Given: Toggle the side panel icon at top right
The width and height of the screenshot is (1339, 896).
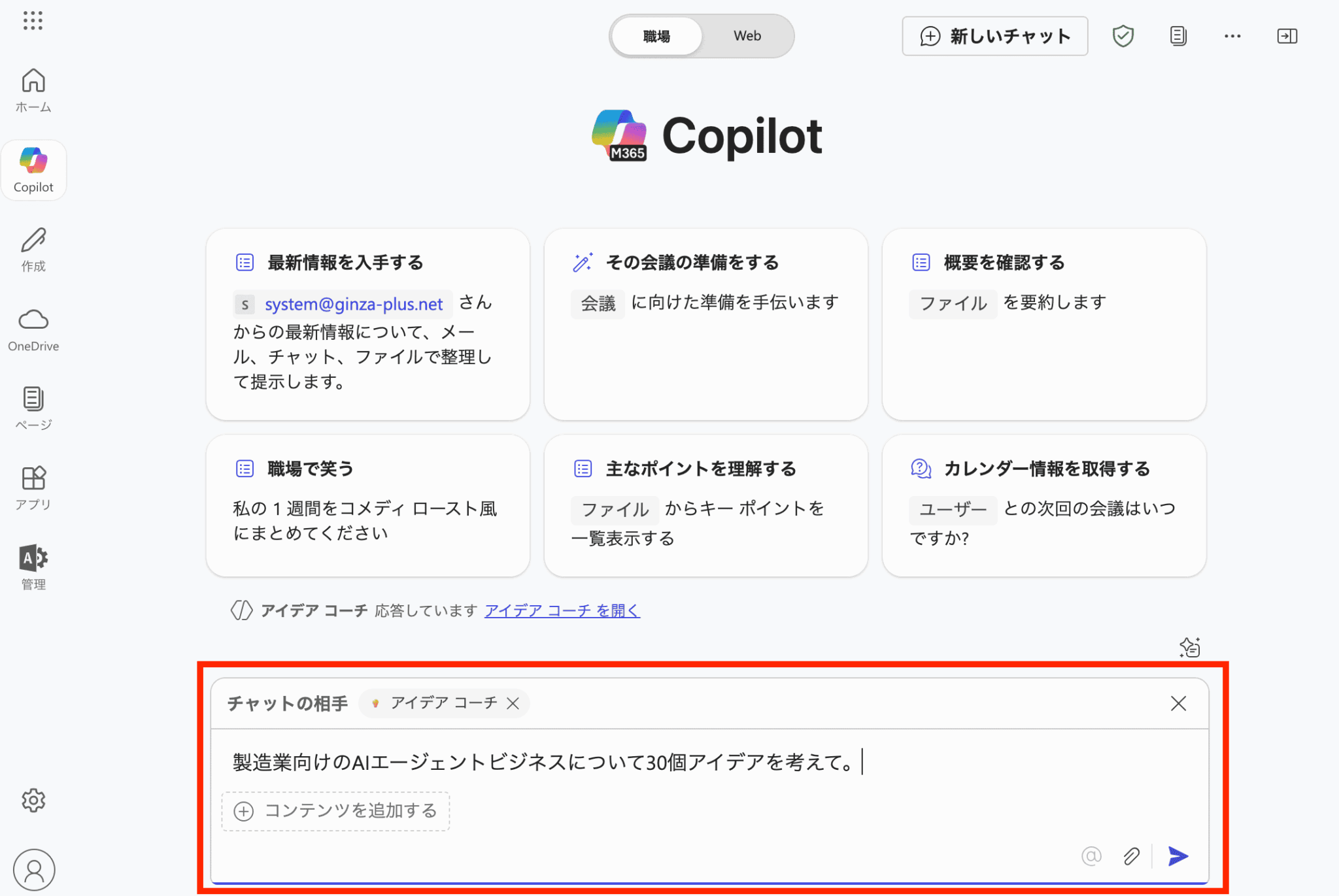Looking at the screenshot, I should pyautogui.click(x=1287, y=36).
